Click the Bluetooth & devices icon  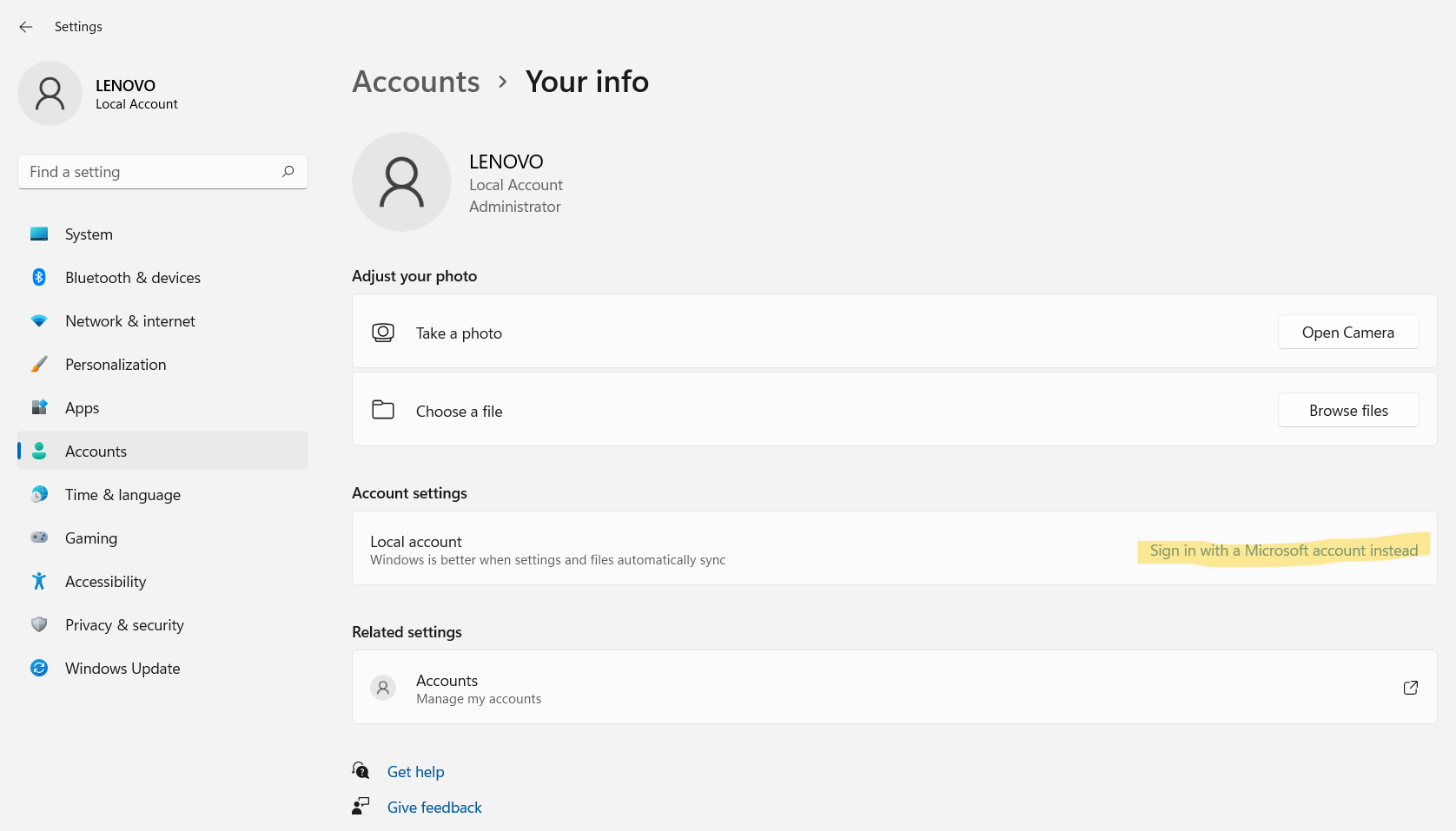click(x=39, y=277)
